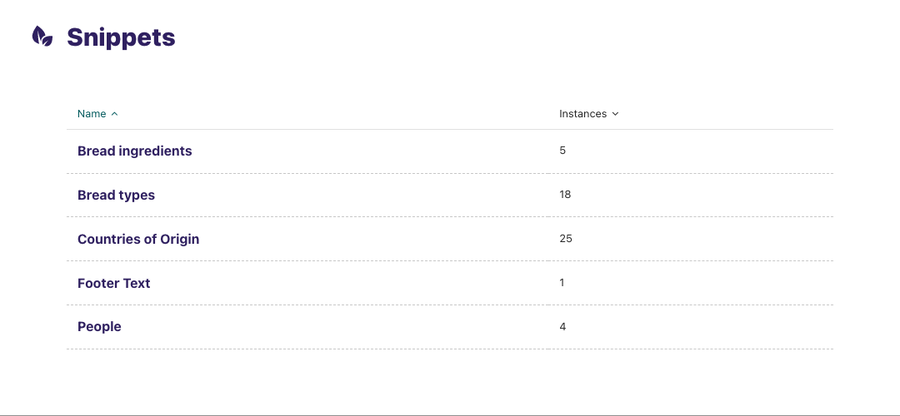
Task: Click Footer Text's instance count of 1
Action: tap(562, 282)
